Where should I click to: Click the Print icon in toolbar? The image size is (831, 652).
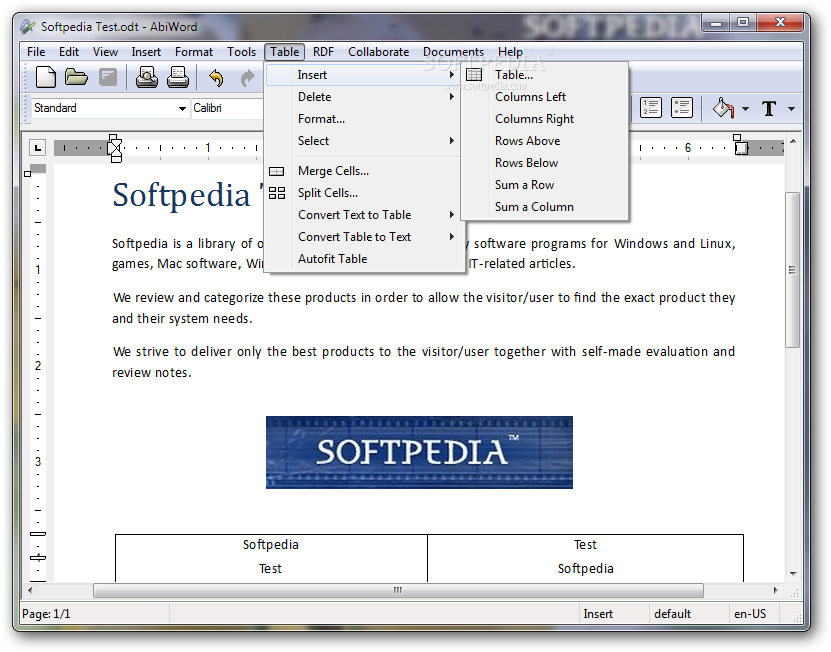[x=178, y=77]
